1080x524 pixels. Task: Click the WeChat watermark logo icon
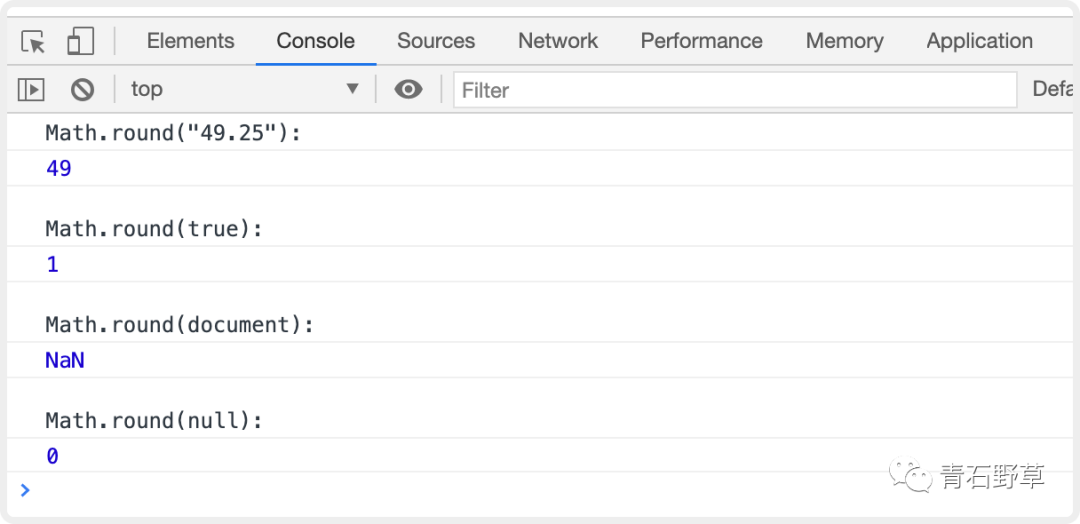tap(911, 477)
